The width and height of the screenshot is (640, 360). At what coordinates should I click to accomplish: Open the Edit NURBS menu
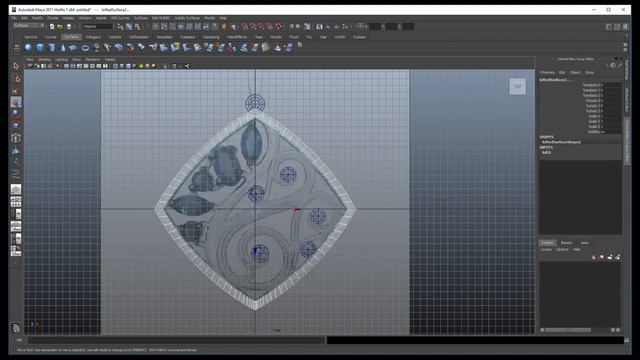click(x=161, y=18)
